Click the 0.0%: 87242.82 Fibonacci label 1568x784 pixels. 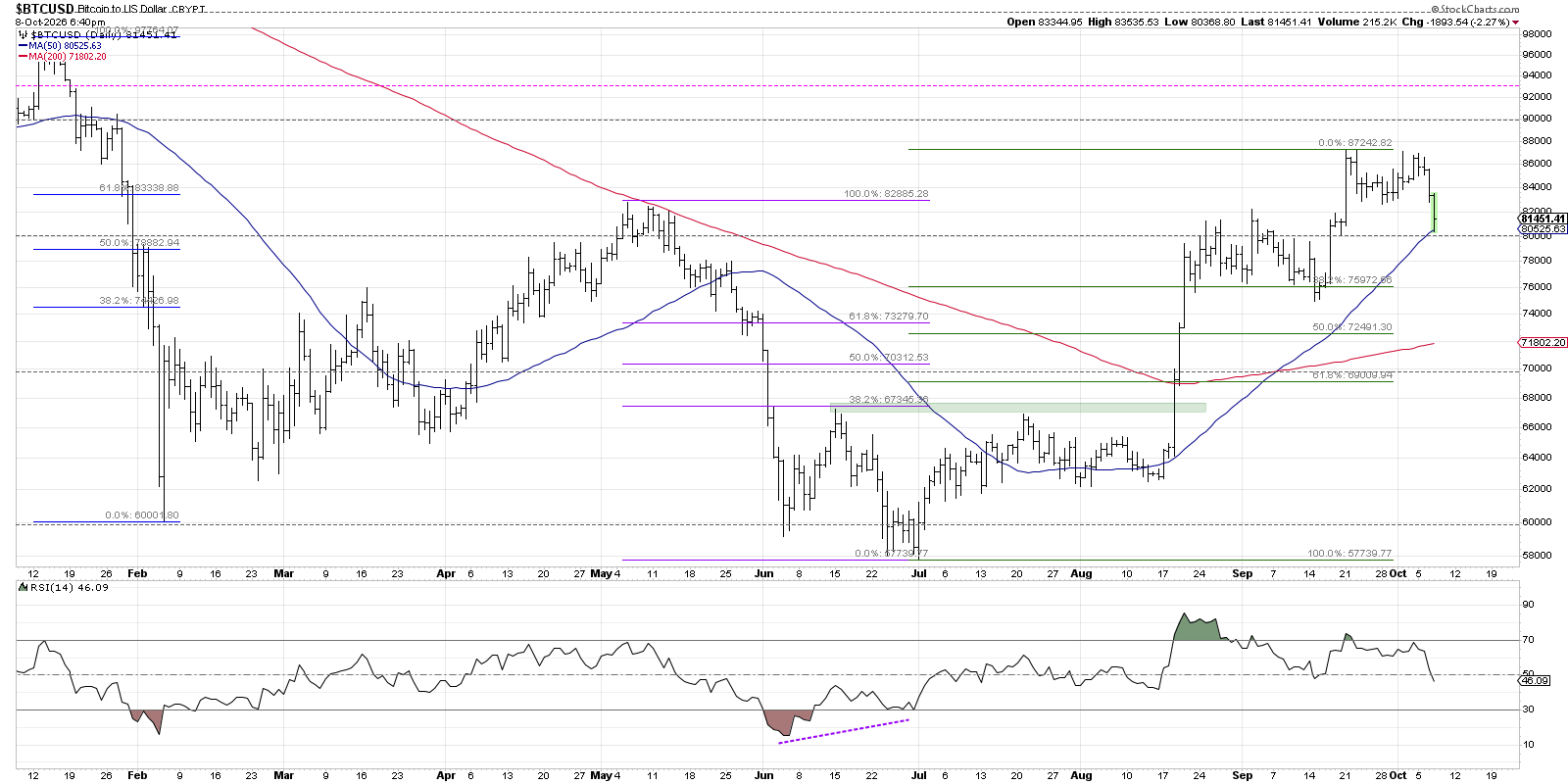pos(1355,143)
